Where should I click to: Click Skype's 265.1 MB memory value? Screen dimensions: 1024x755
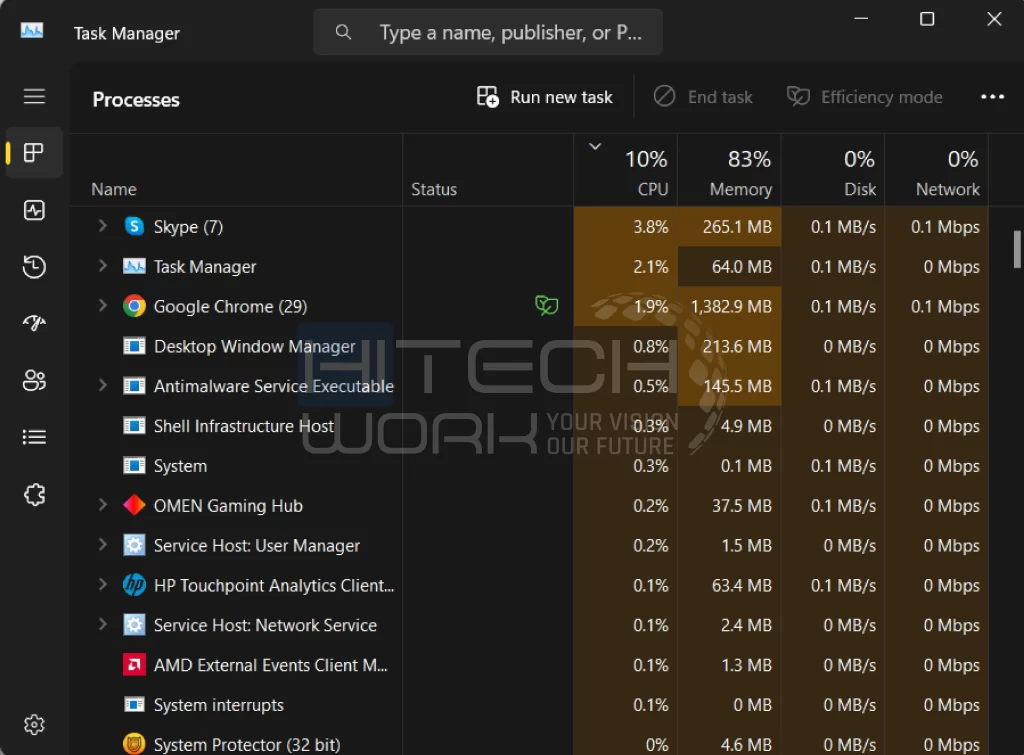(737, 227)
